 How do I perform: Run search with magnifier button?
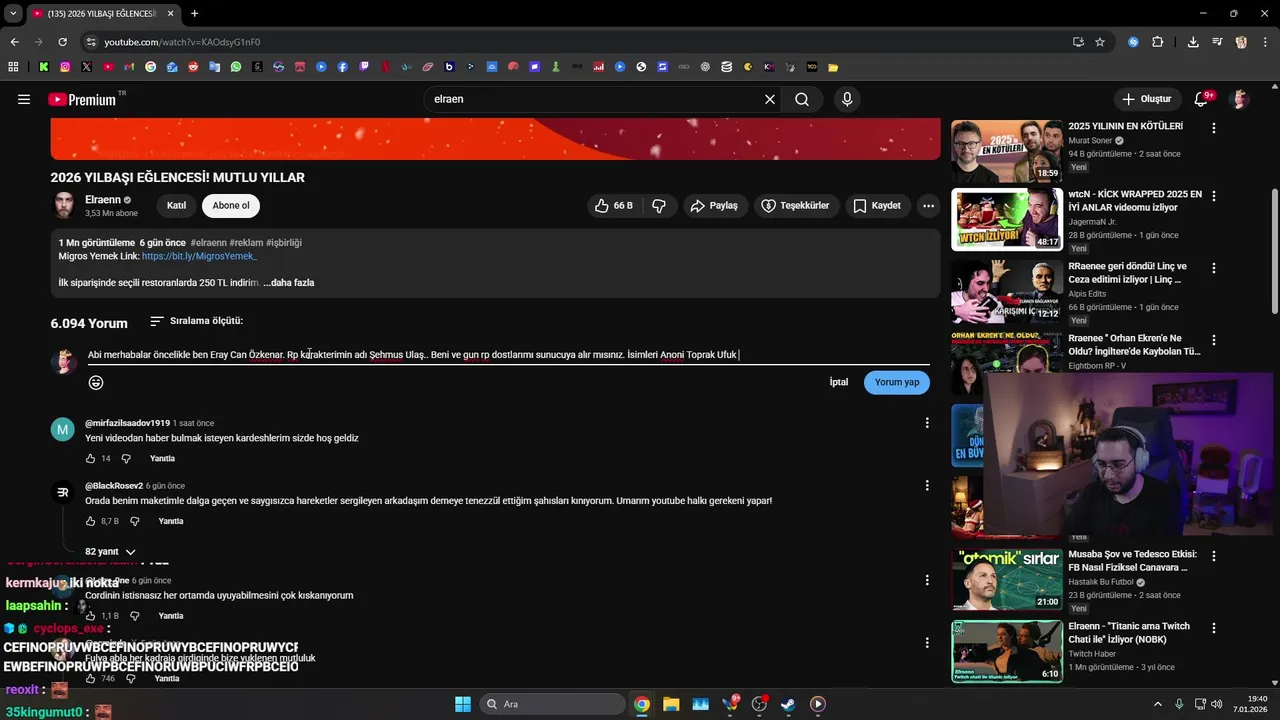pyautogui.click(x=802, y=99)
